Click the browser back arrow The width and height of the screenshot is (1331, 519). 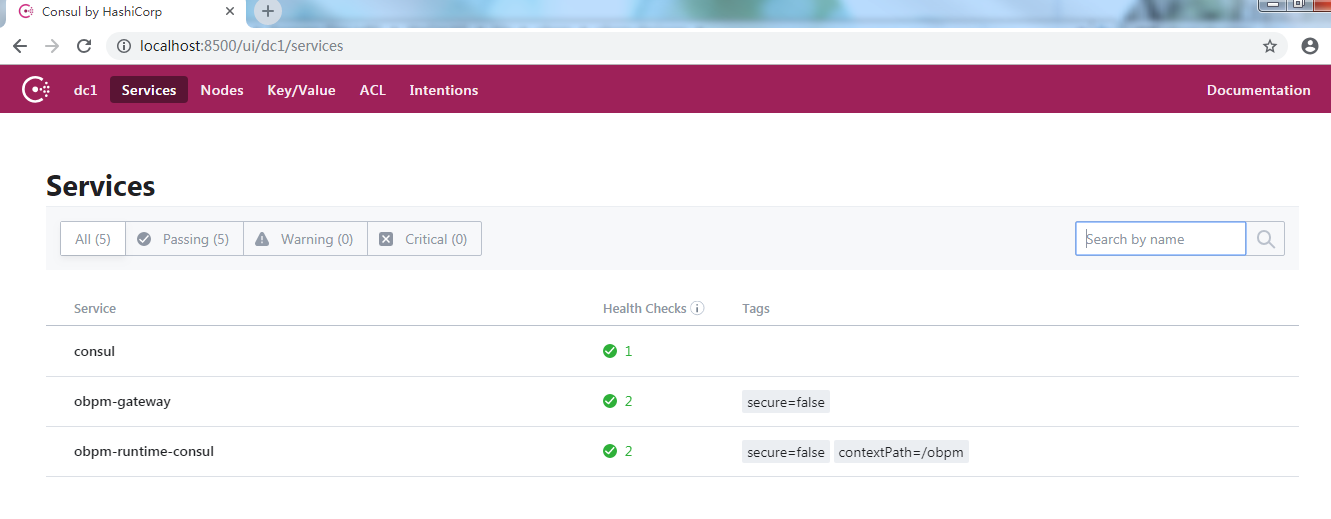click(20, 46)
